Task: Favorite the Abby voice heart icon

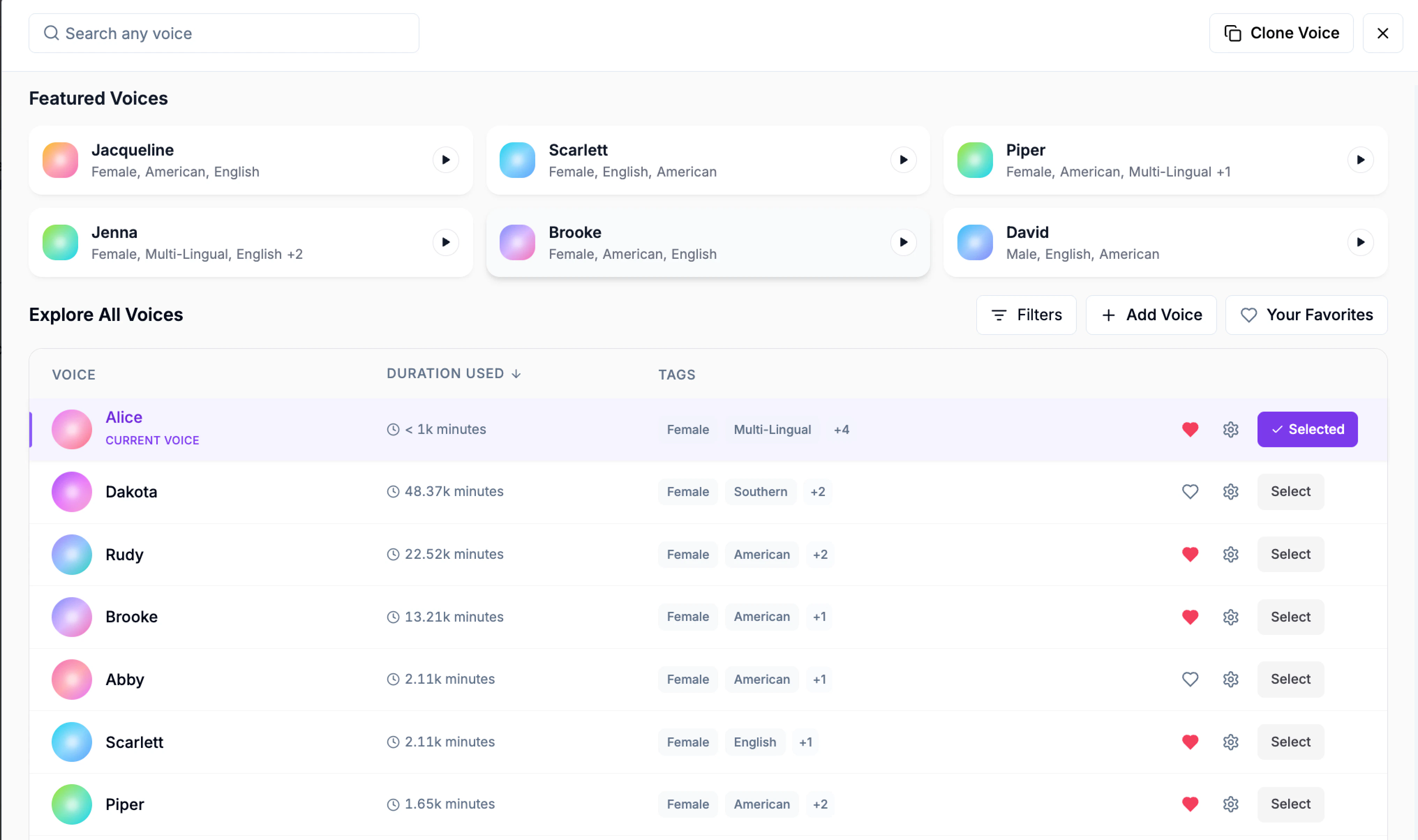Action: (x=1190, y=679)
